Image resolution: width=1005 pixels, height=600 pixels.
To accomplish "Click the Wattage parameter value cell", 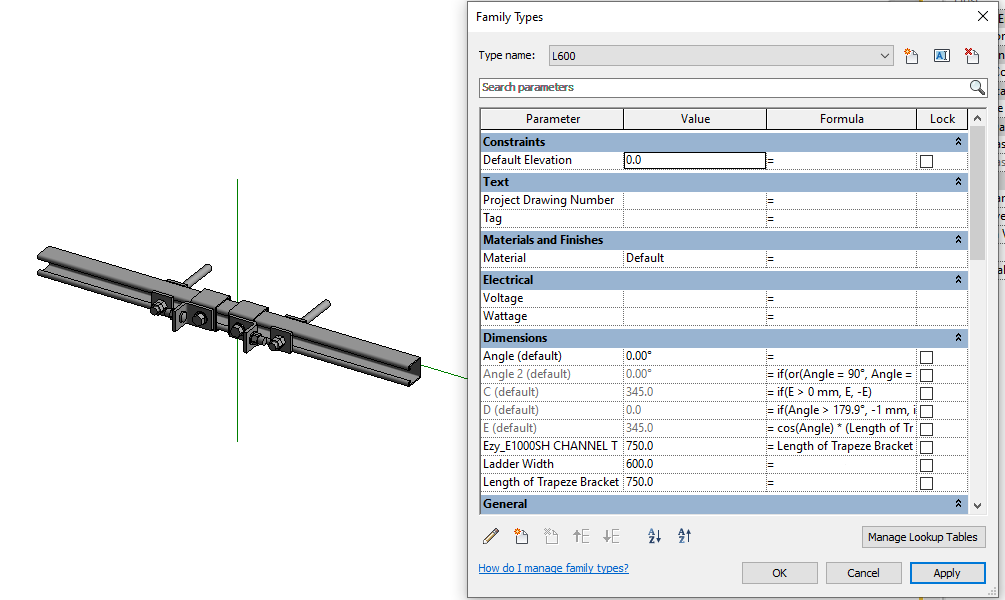I will tap(694, 316).
